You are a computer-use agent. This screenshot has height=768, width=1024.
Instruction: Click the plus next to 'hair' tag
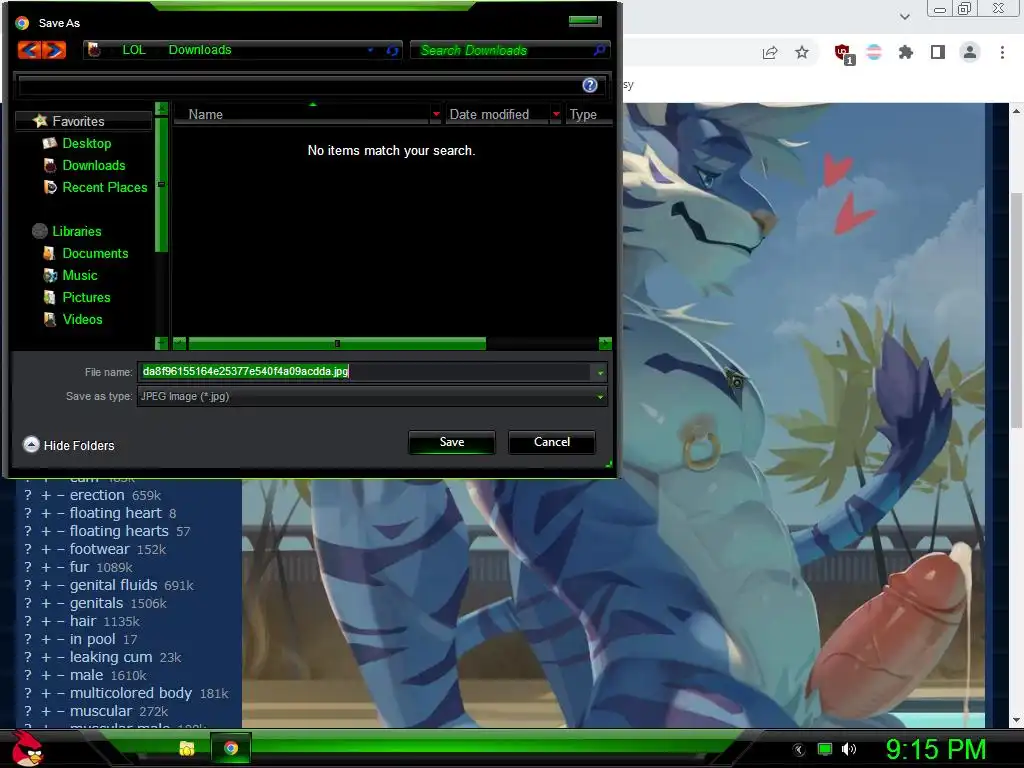46,622
